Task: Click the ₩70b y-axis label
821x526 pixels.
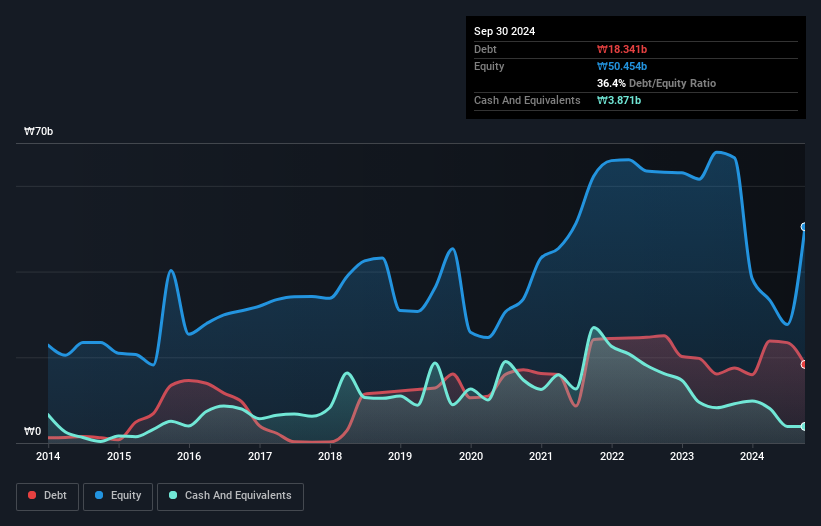Action: coord(38,131)
